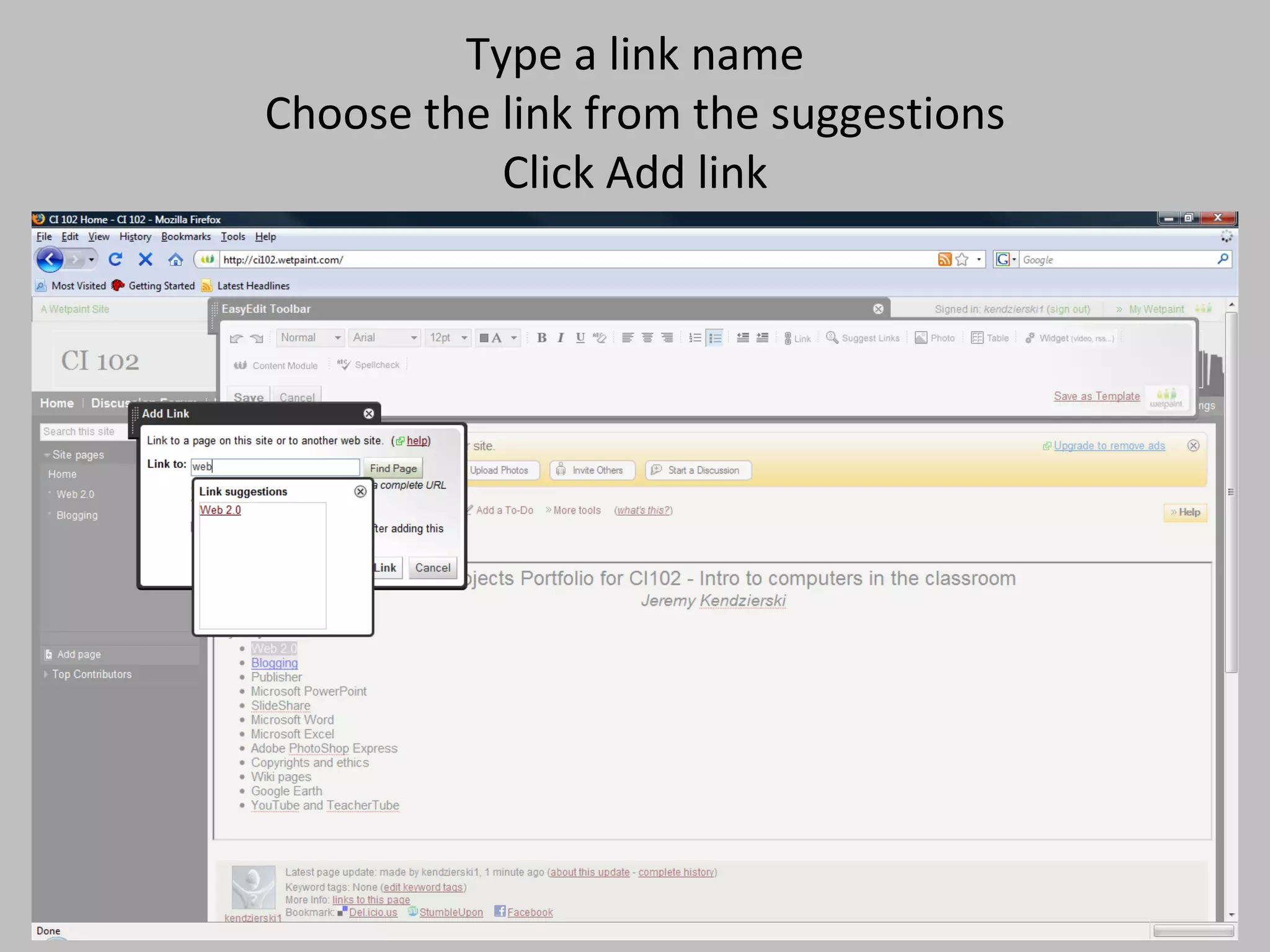Click the strikethrough ABC icon
The image size is (1270, 952).
(600, 338)
